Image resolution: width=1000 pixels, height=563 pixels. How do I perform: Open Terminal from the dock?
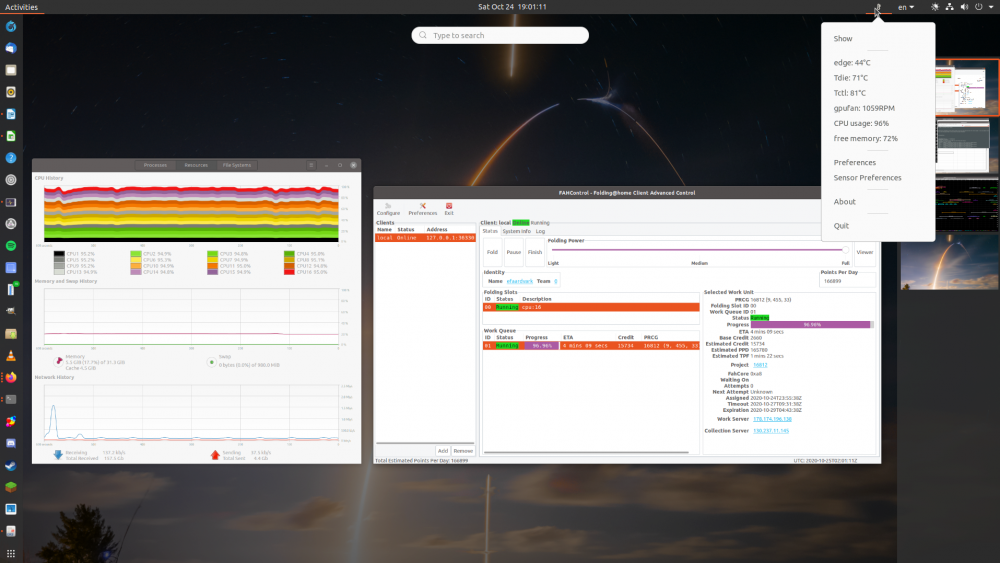click(x=11, y=400)
